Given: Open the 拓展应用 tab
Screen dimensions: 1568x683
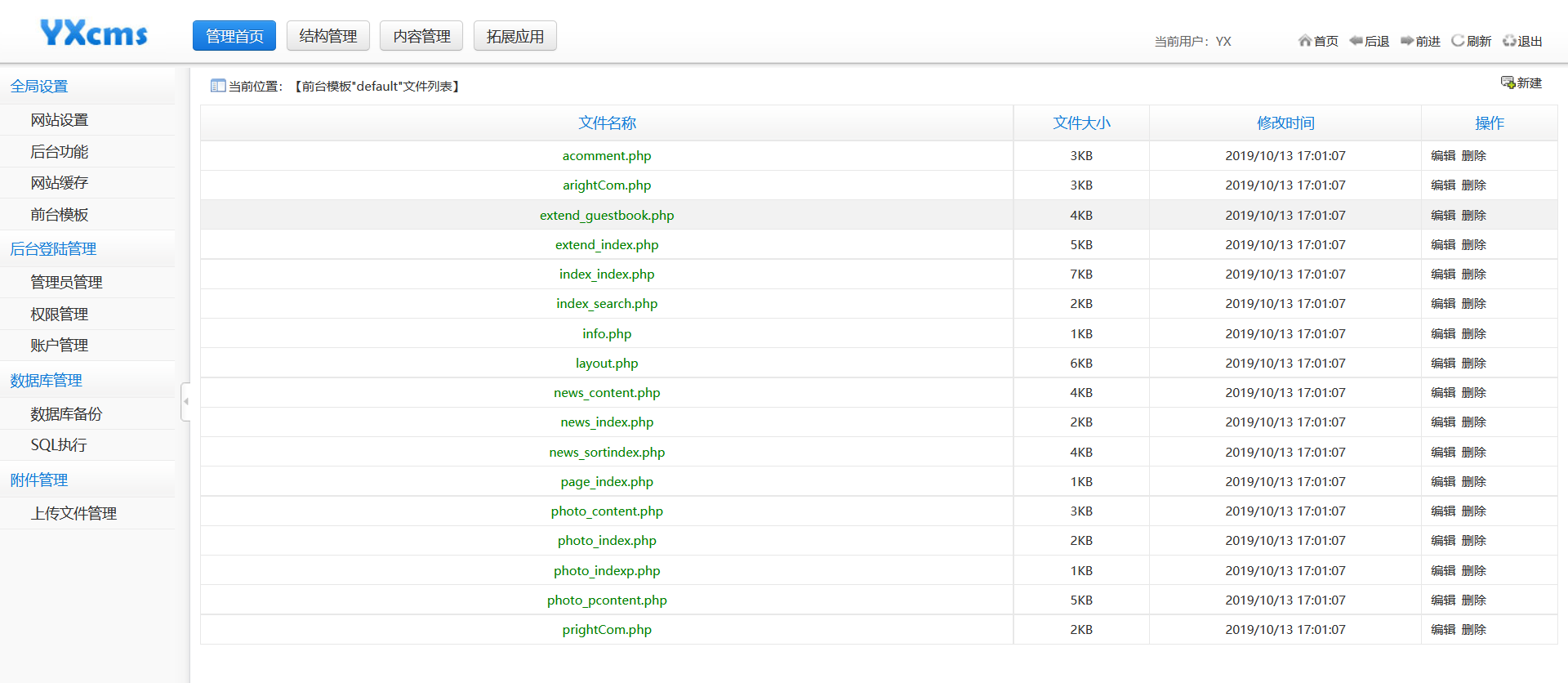Looking at the screenshot, I should tap(514, 36).
